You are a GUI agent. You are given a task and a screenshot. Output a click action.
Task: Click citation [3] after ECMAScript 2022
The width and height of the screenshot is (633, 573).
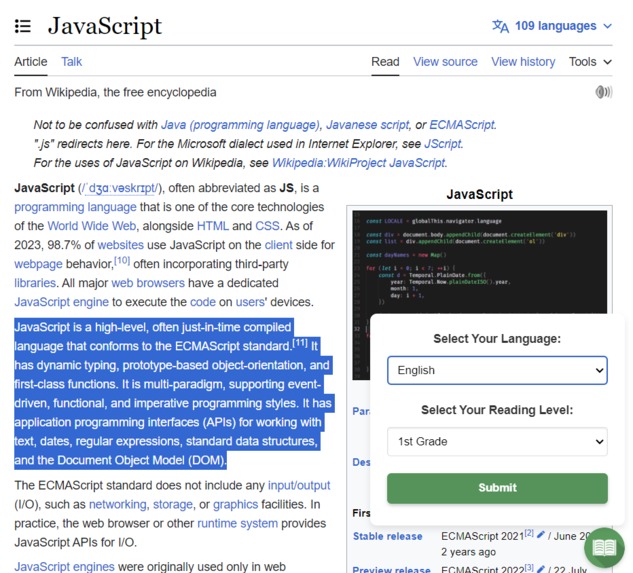point(529,567)
